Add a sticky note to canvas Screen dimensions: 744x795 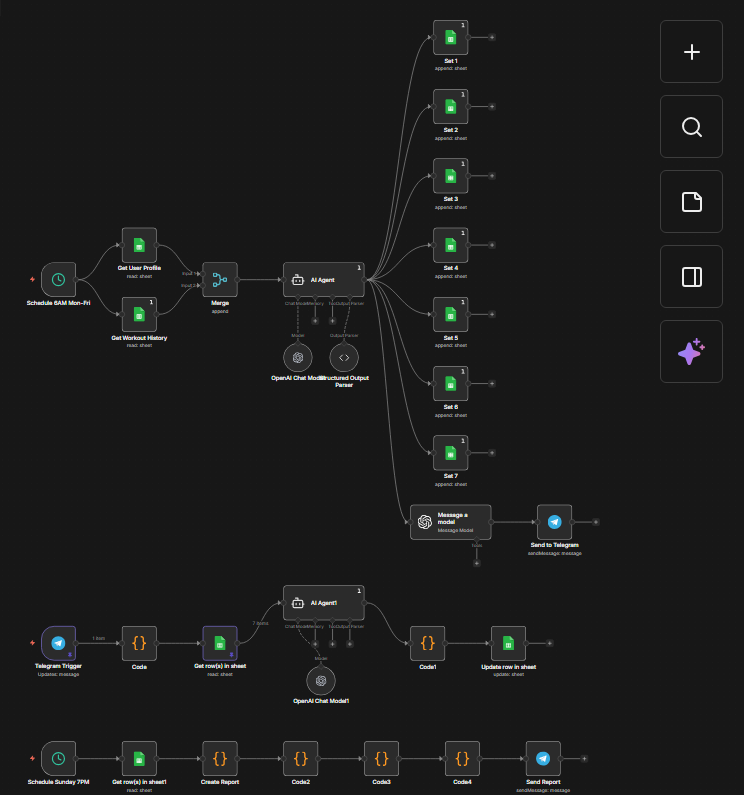[691, 202]
